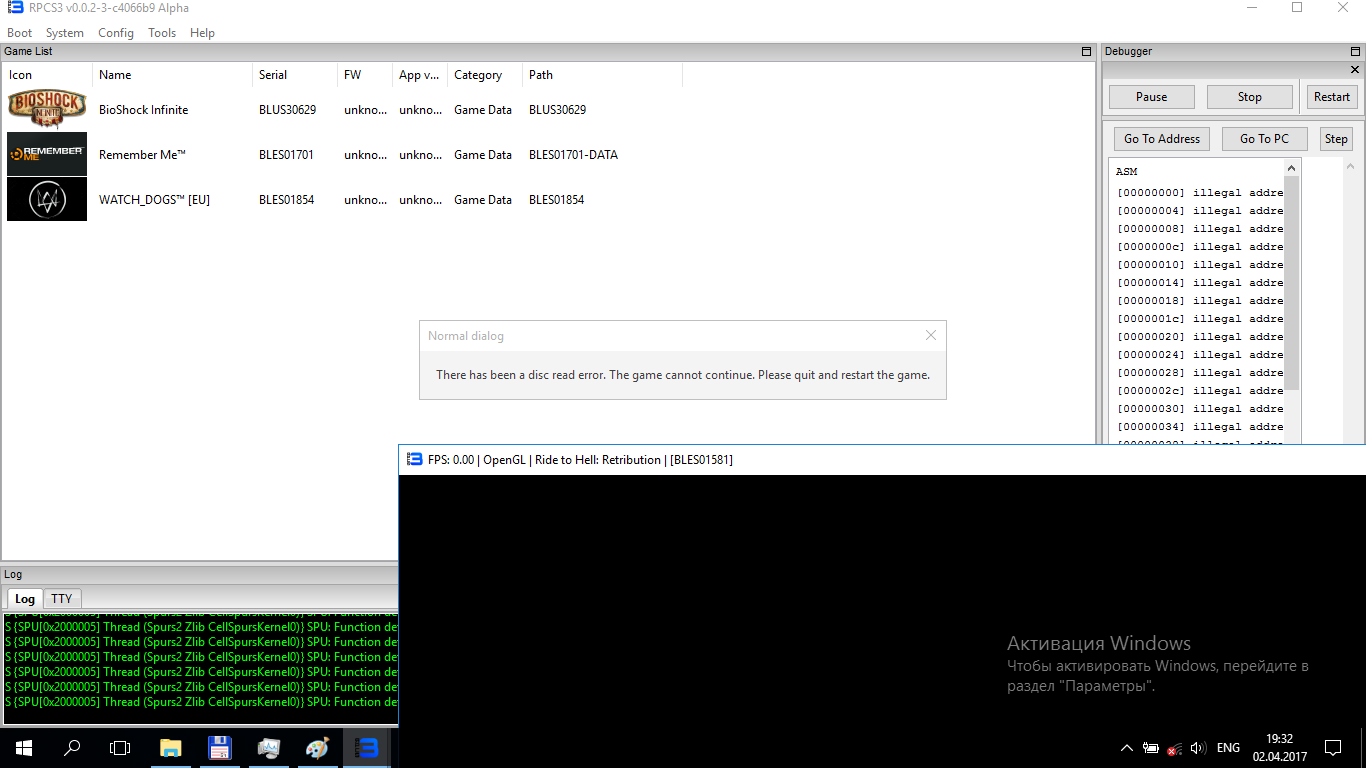Viewport: 1366px width, 768px height.
Task: Click the Paint palette taskbar icon
Action: coord(317,747)
